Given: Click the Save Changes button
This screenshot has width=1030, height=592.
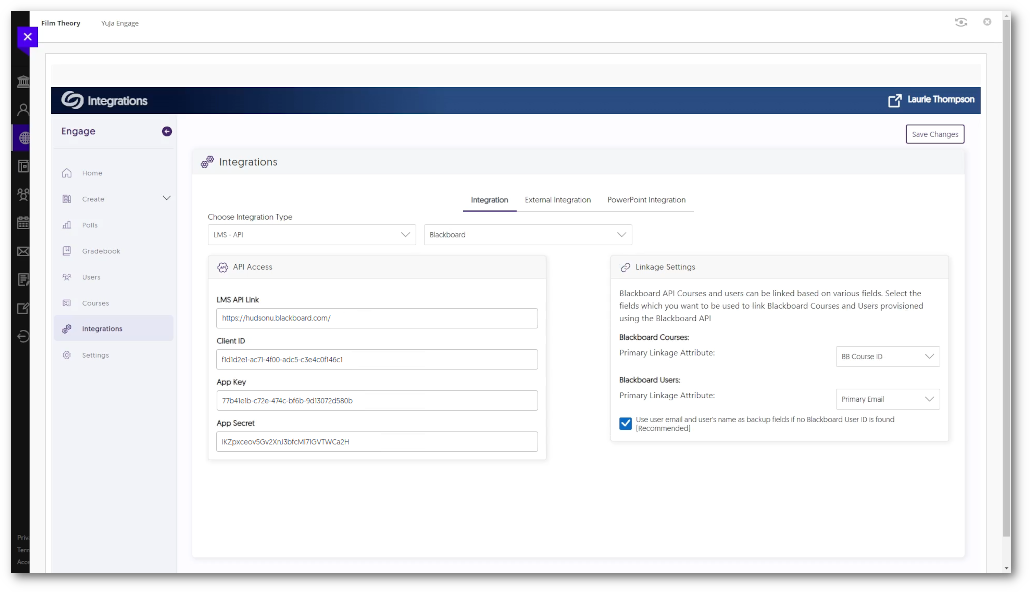Looking at the screenshot, I should click(x=935, y=134).
